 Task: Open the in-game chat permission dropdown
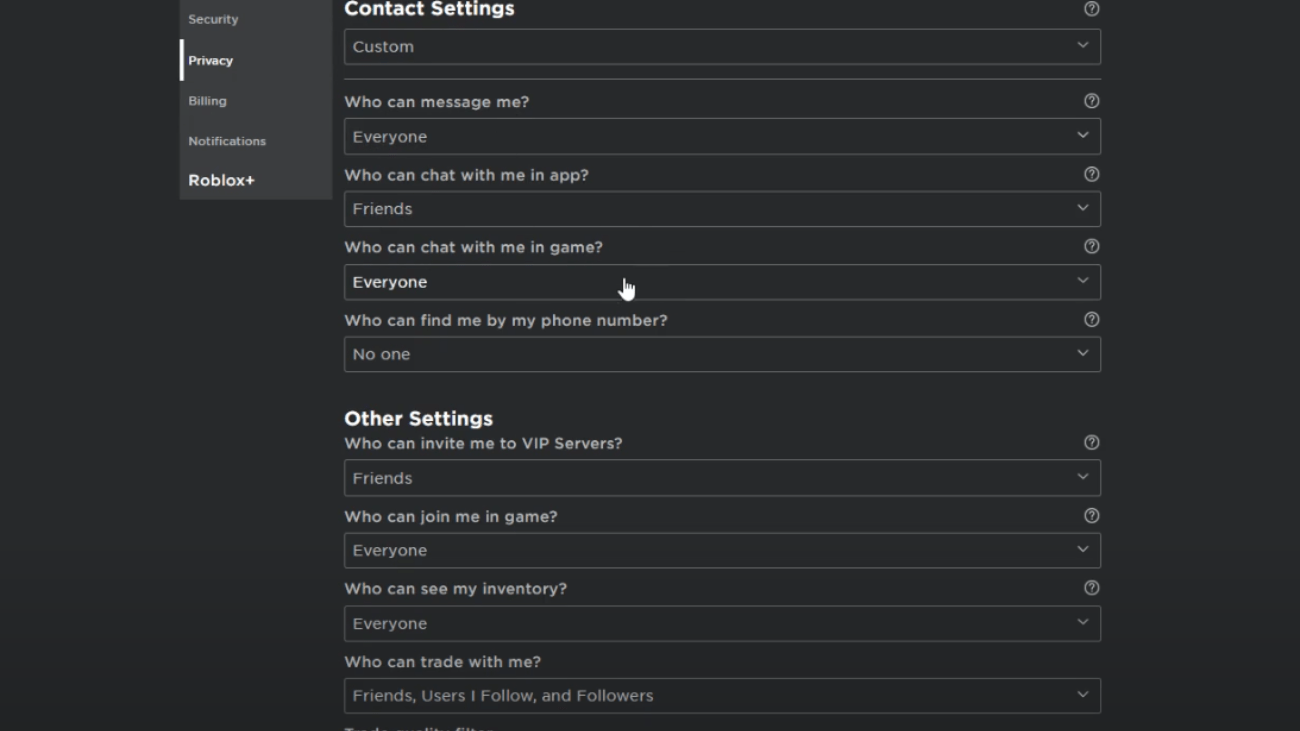(722, 281)
